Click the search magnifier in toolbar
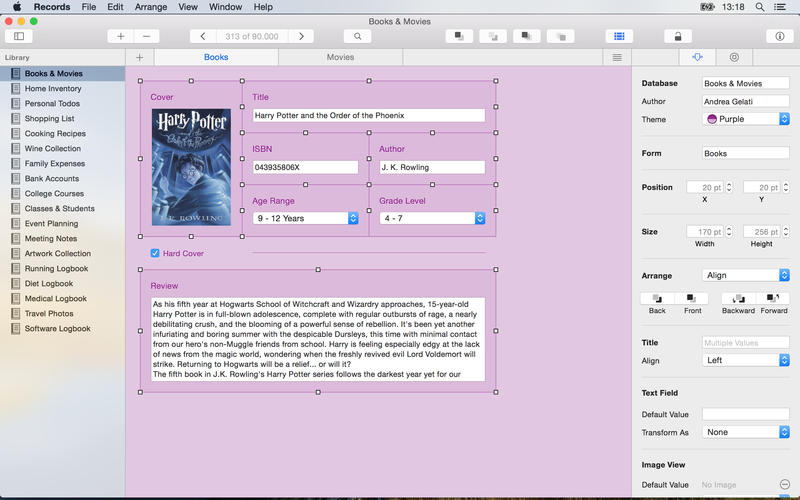The height and width of the screenshot is (500, 800). click(357, 36)
